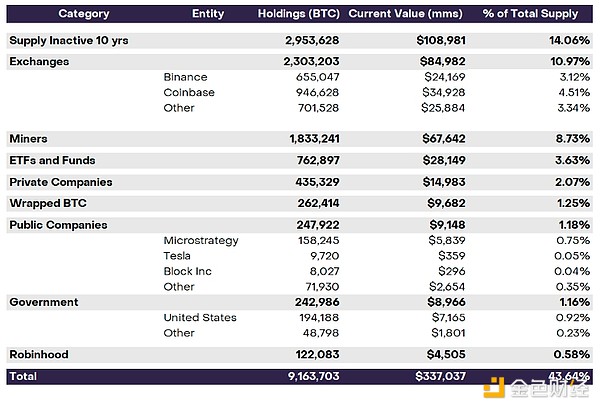
Task: Click the Public Companies category row
Action: 58,225
